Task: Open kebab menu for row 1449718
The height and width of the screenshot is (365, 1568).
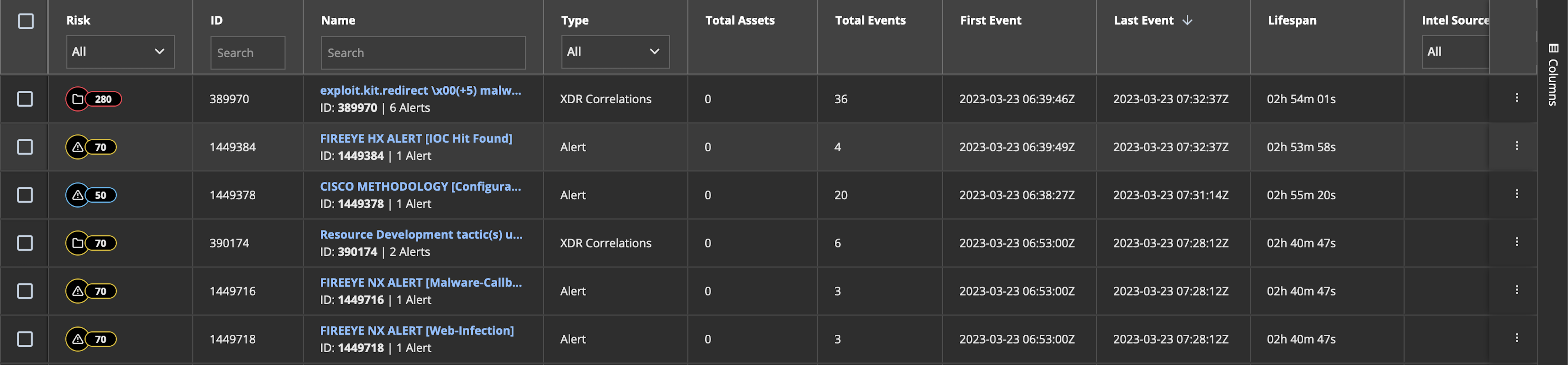Action: (1516, 338)
